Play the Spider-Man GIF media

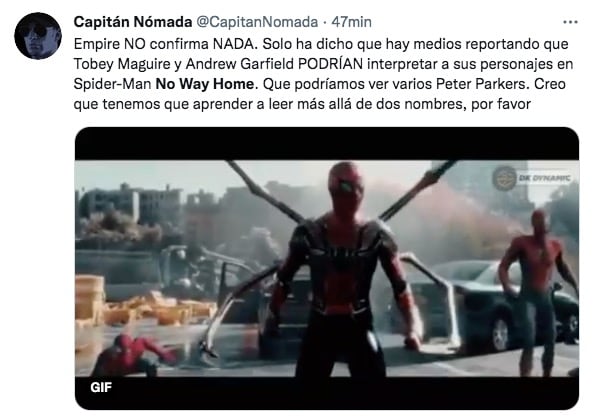327,268
